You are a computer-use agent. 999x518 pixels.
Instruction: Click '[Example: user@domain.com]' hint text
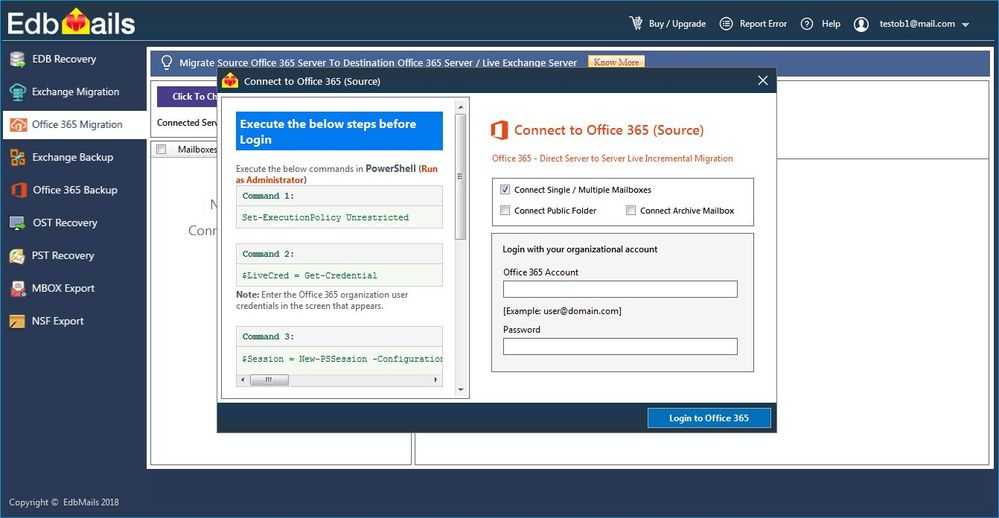tap(562, 311)
